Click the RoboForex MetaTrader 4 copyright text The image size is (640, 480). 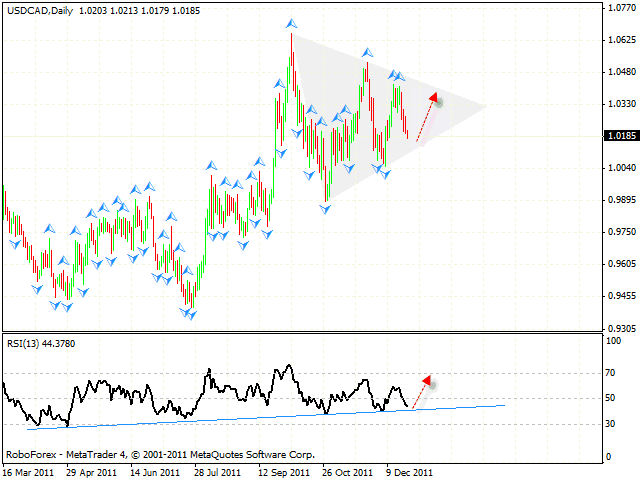(160, 454)
